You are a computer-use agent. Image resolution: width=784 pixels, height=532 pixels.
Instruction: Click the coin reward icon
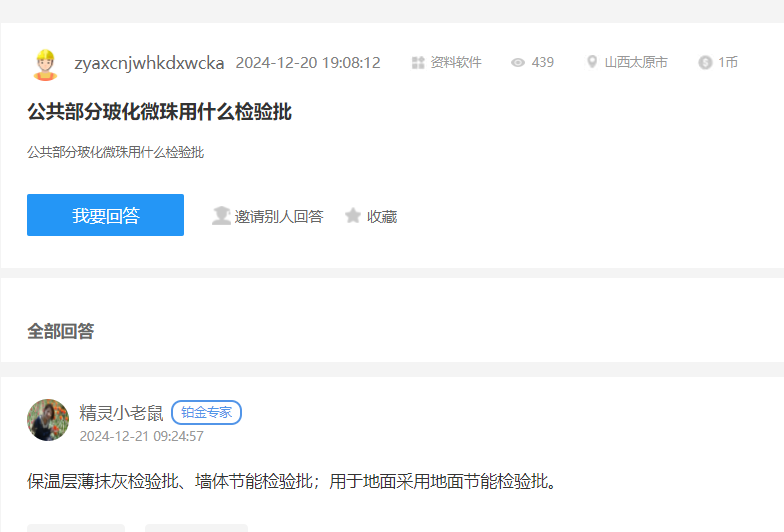coord(705,63)
